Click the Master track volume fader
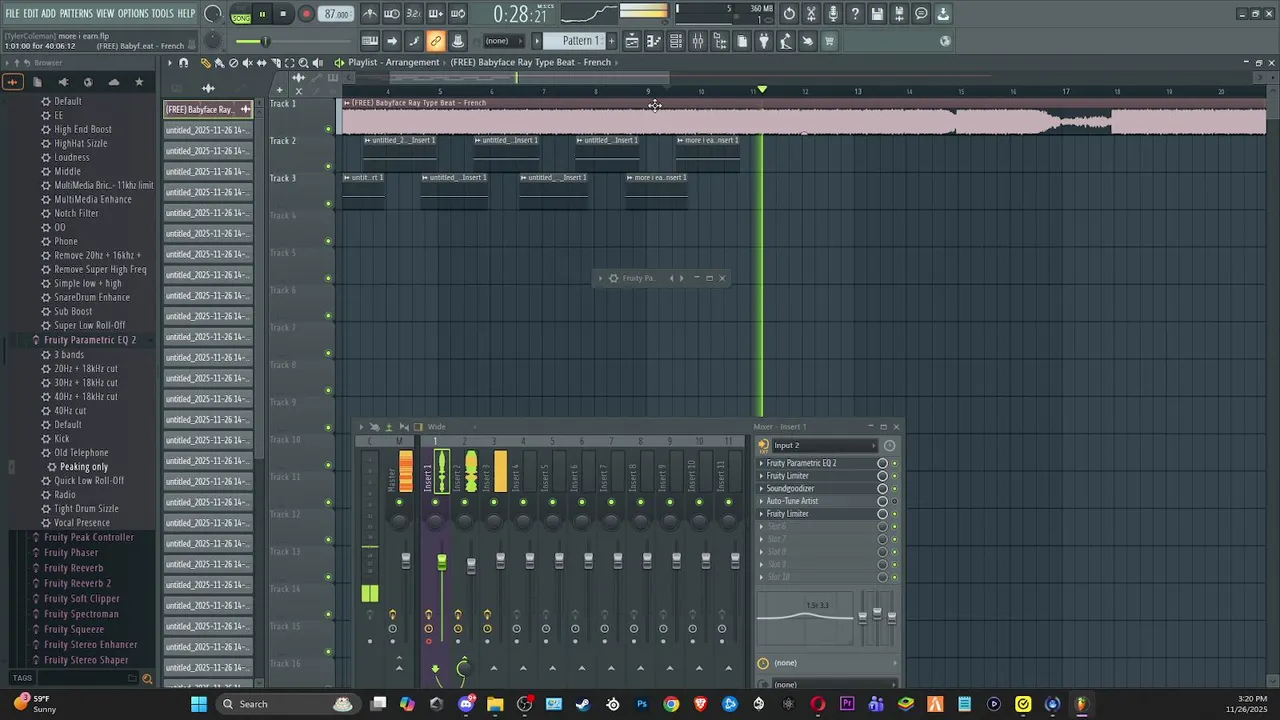Viewport: 1280px width, 720px height. [406, 561]
